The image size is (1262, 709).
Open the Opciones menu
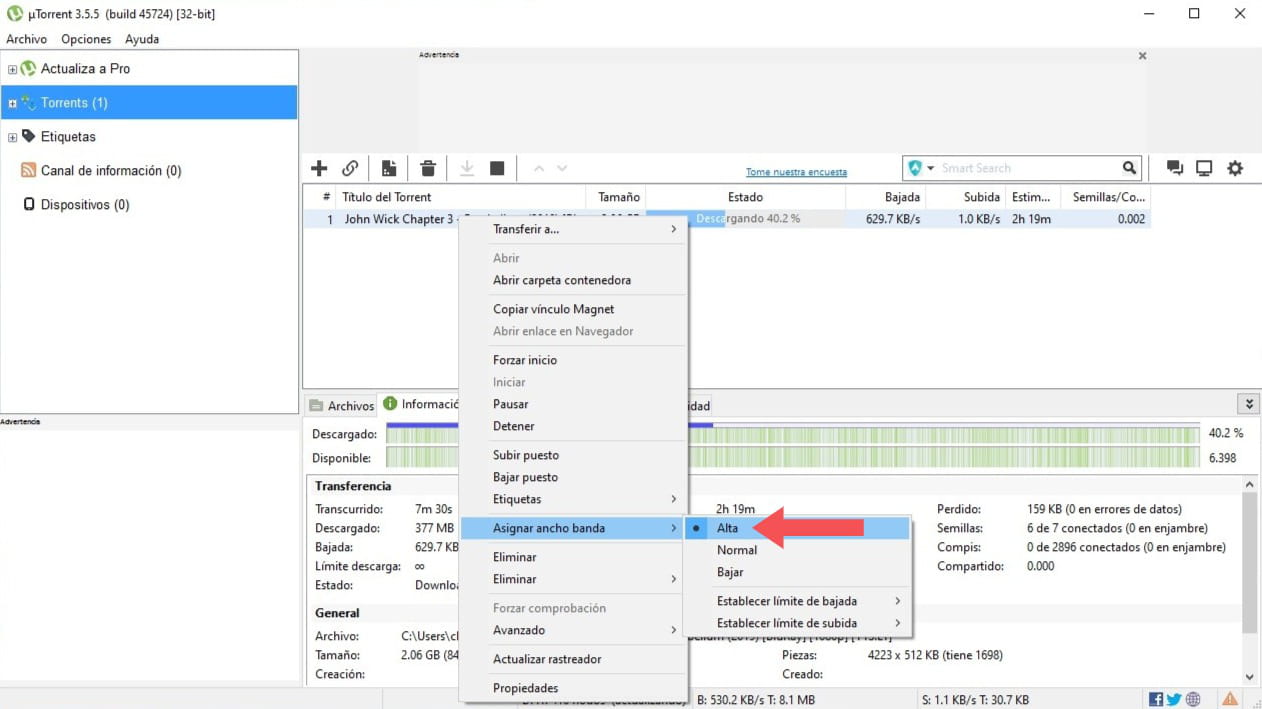click(x=86, y=39)
